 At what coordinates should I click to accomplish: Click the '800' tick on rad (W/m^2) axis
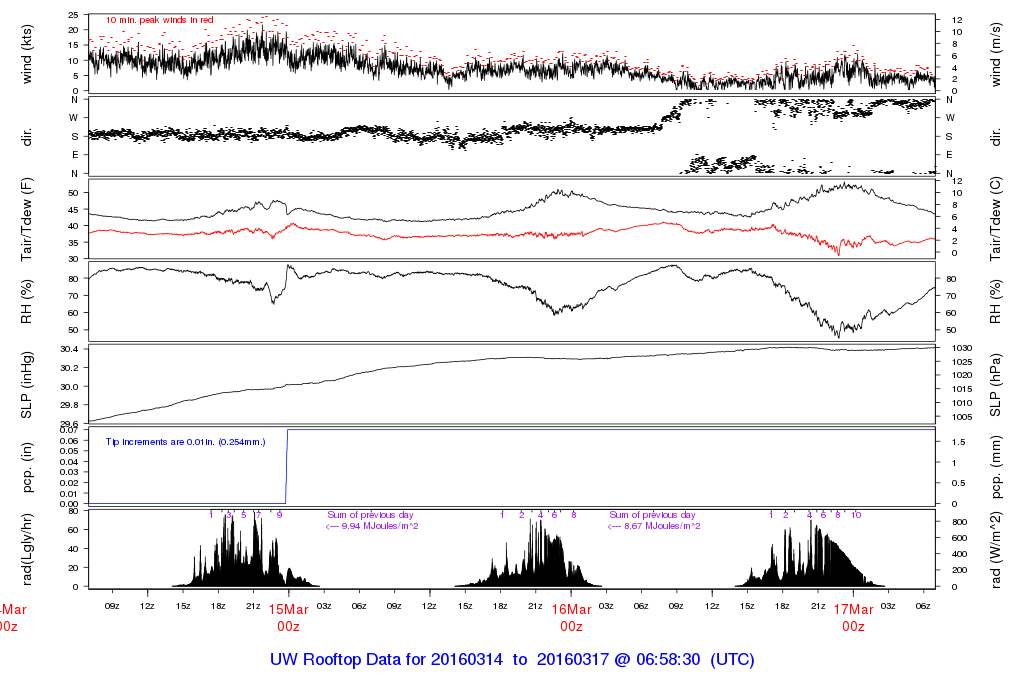(x=959, y=522)
